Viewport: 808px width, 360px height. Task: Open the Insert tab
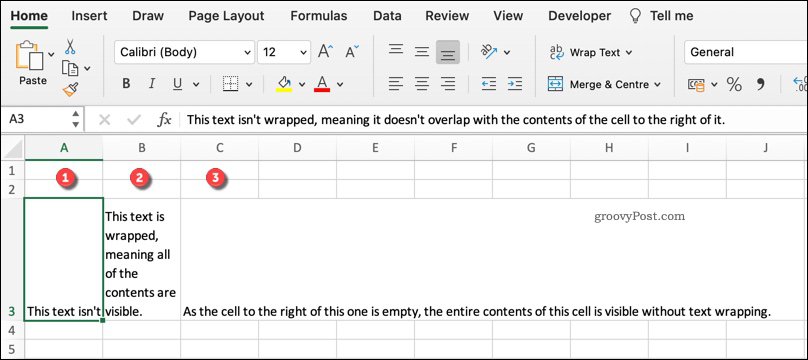pos(89,16)
